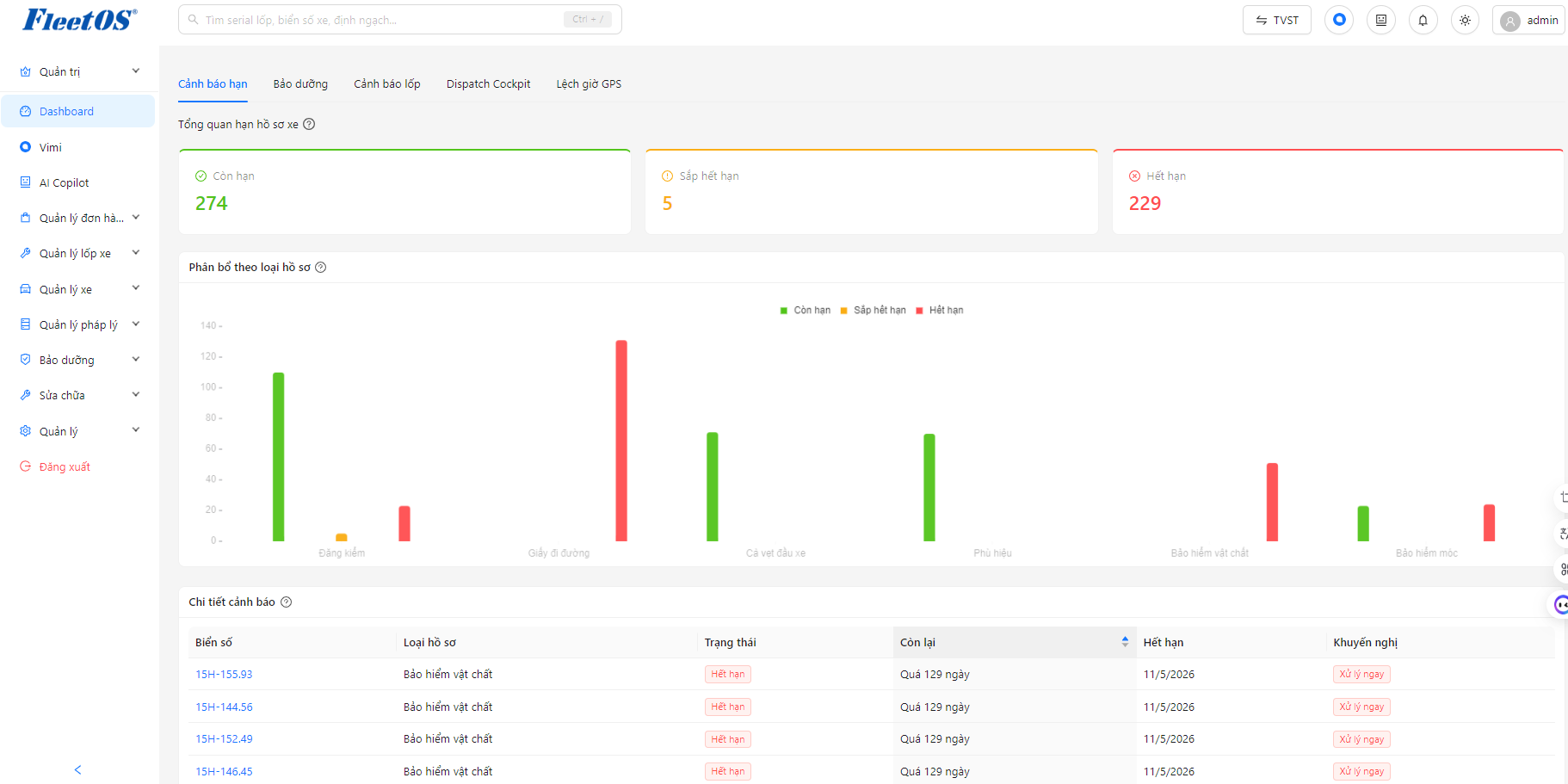Select the Cảnh báo hạn tab

coord(213,84)
